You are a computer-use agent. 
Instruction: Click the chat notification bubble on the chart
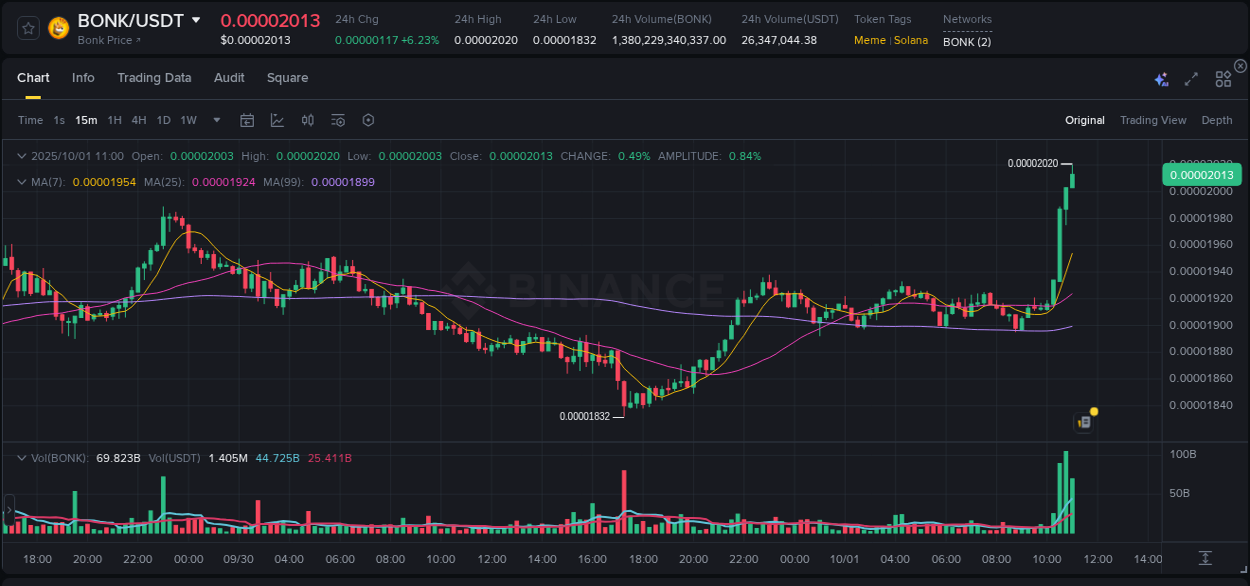(1083, 422)
